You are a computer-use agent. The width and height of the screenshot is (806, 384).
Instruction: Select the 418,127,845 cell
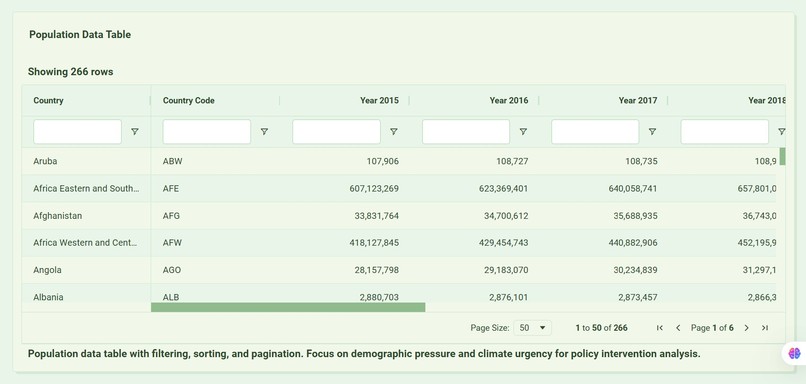[x=345, y=243]
